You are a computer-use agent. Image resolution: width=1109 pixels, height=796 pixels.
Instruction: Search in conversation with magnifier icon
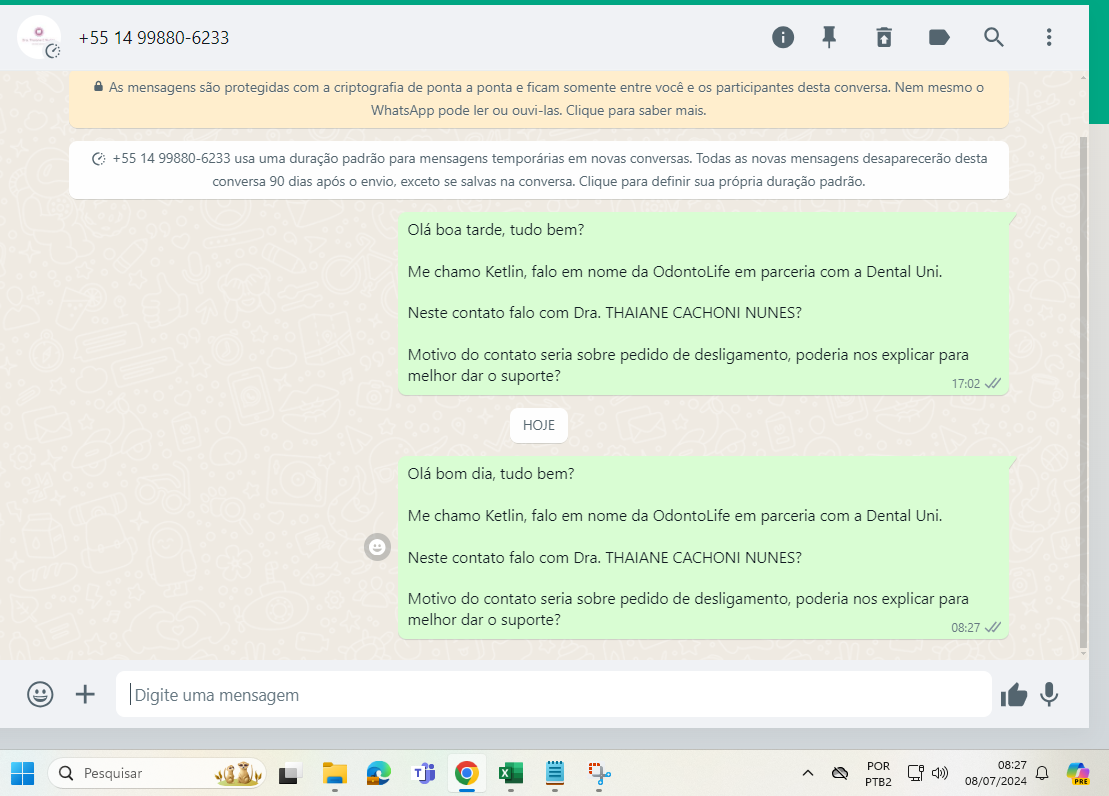994,38
